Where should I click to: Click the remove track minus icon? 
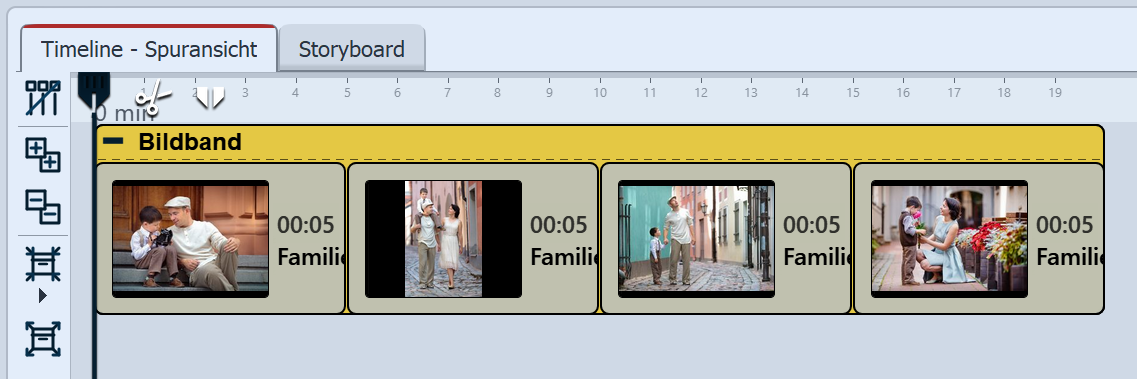tap(43, 207)
